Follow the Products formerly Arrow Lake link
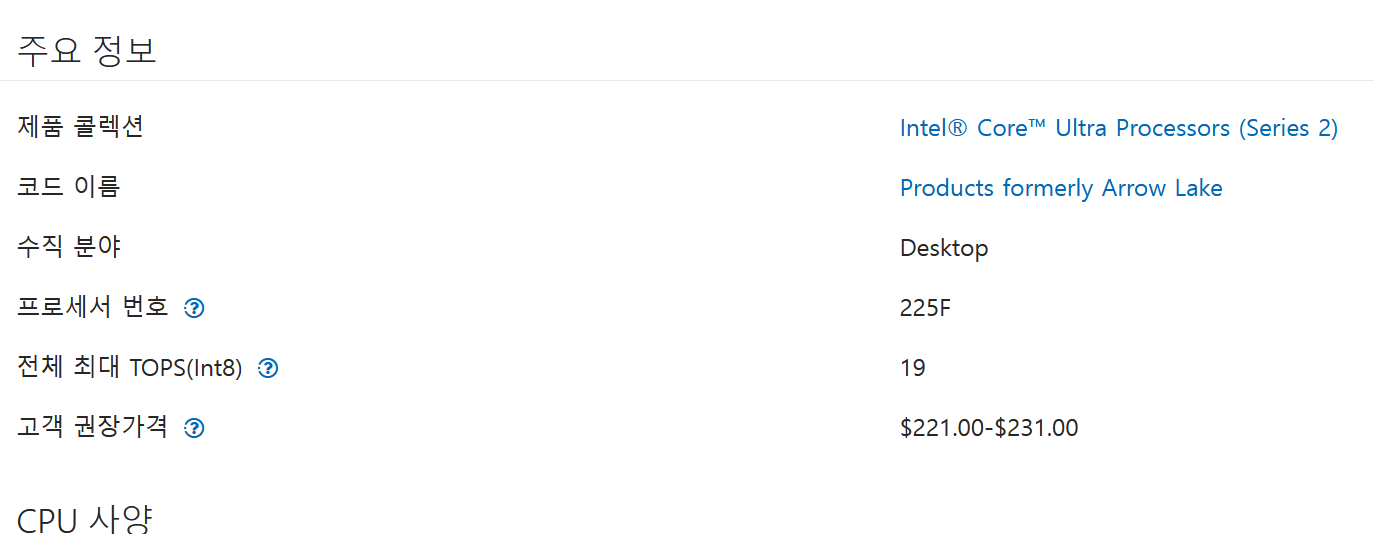1374x534 pixels. tap(1061, 188)
